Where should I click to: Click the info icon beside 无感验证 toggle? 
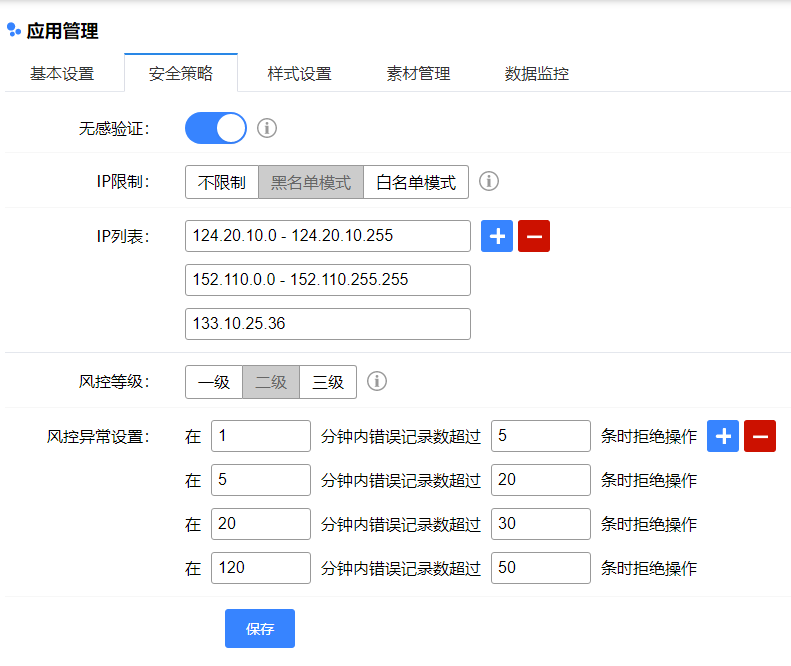click(x=267, y=128)
